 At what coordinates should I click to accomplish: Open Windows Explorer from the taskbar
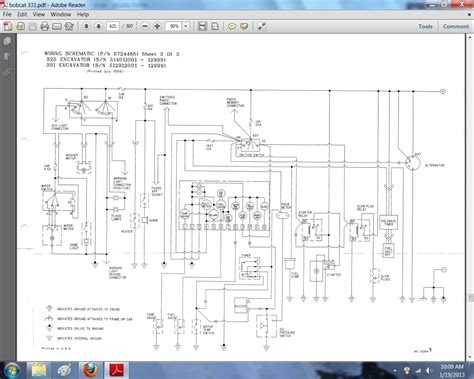click(39, 370)
